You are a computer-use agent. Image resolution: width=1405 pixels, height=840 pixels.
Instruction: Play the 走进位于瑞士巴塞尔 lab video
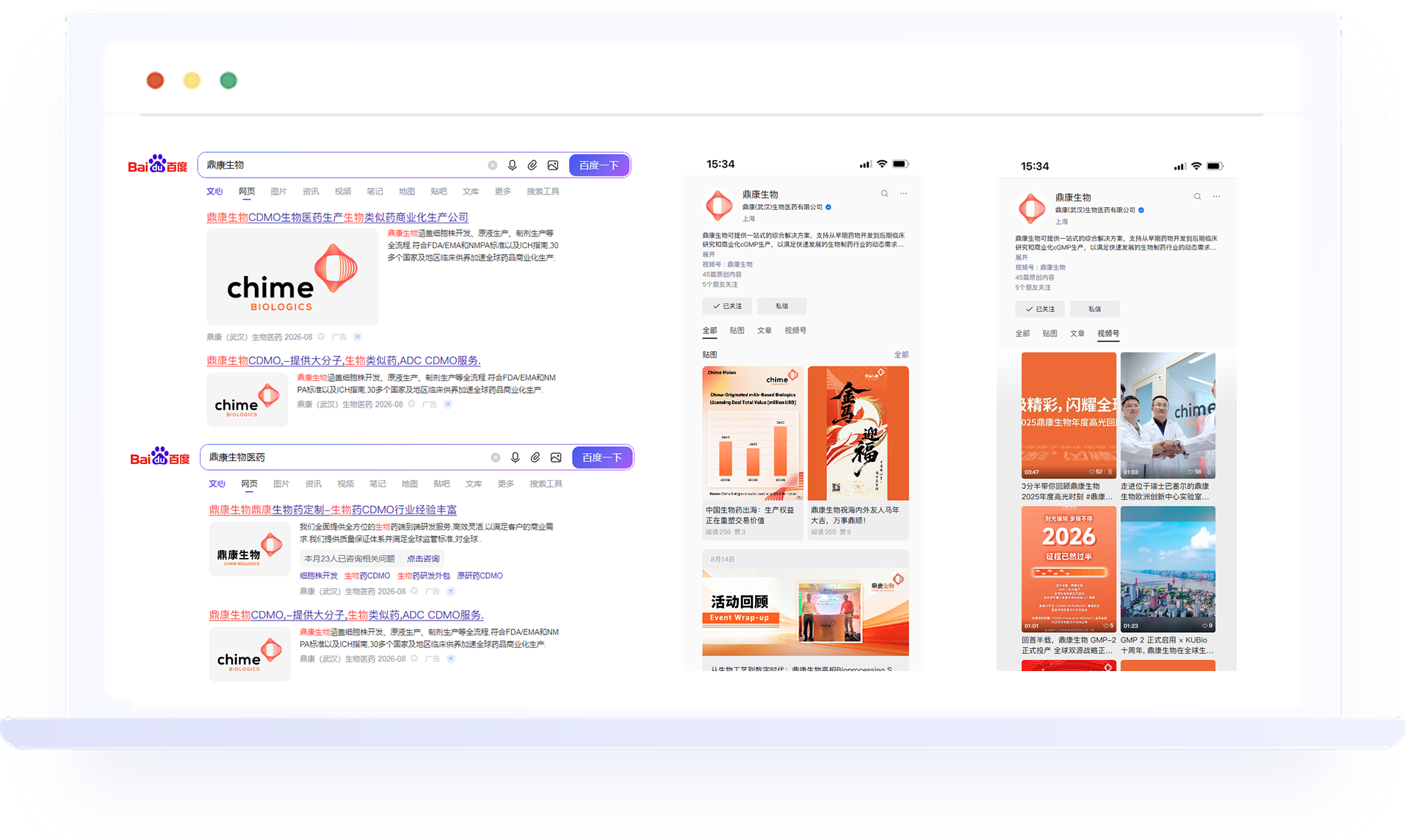pyautogui.click(x=1168, y=416)
